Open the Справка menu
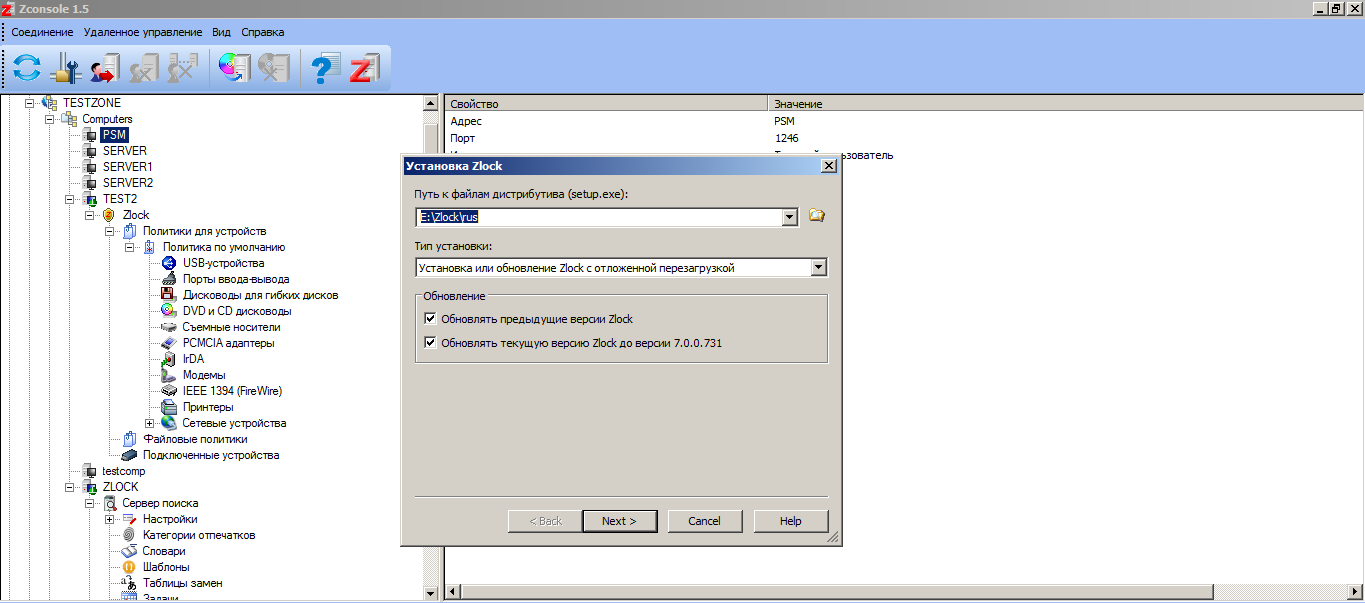Screen dimensions: 1365x603 [x=263, y=32]
